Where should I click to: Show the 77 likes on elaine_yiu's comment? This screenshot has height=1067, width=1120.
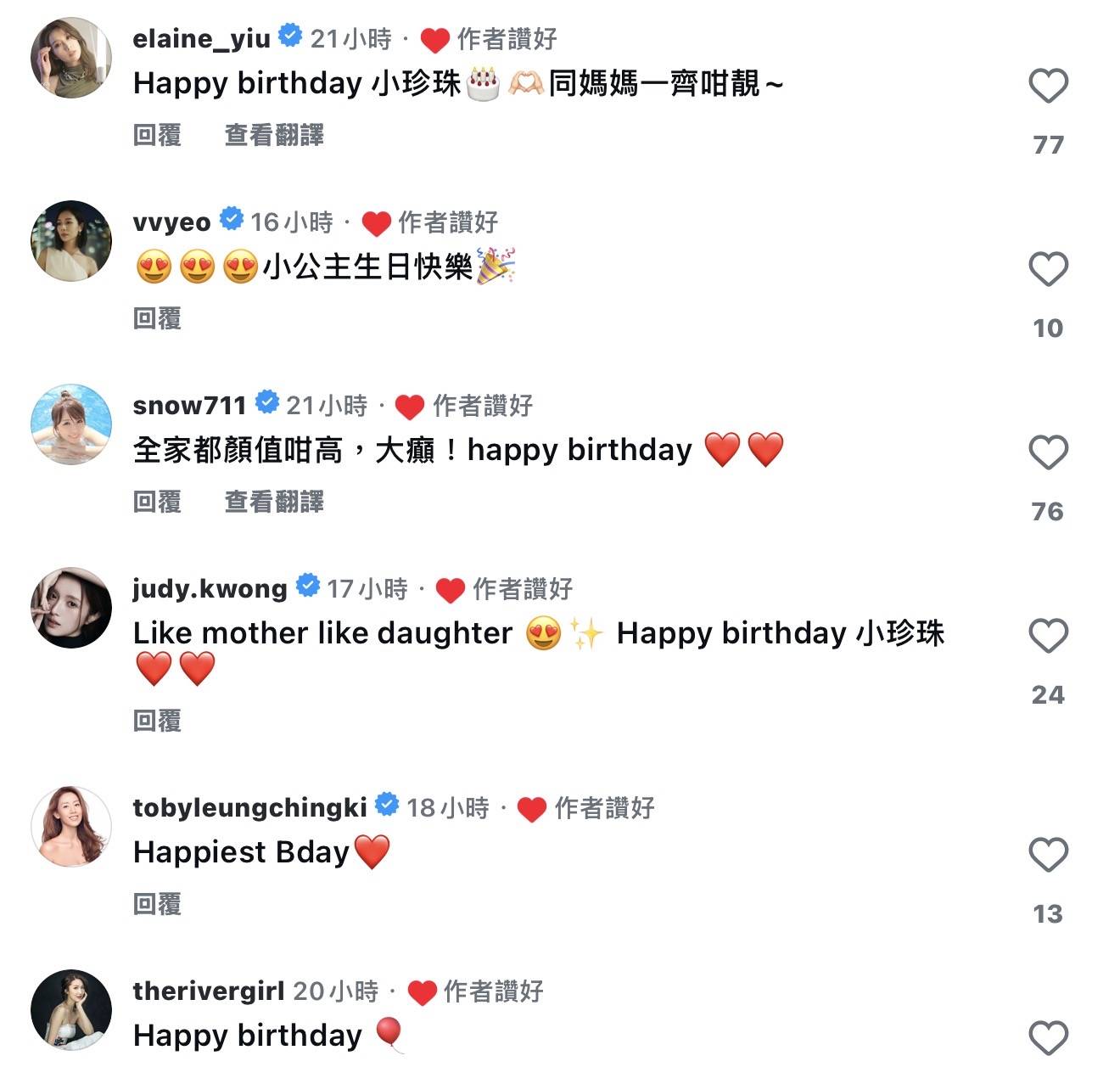pos(1048,145)
